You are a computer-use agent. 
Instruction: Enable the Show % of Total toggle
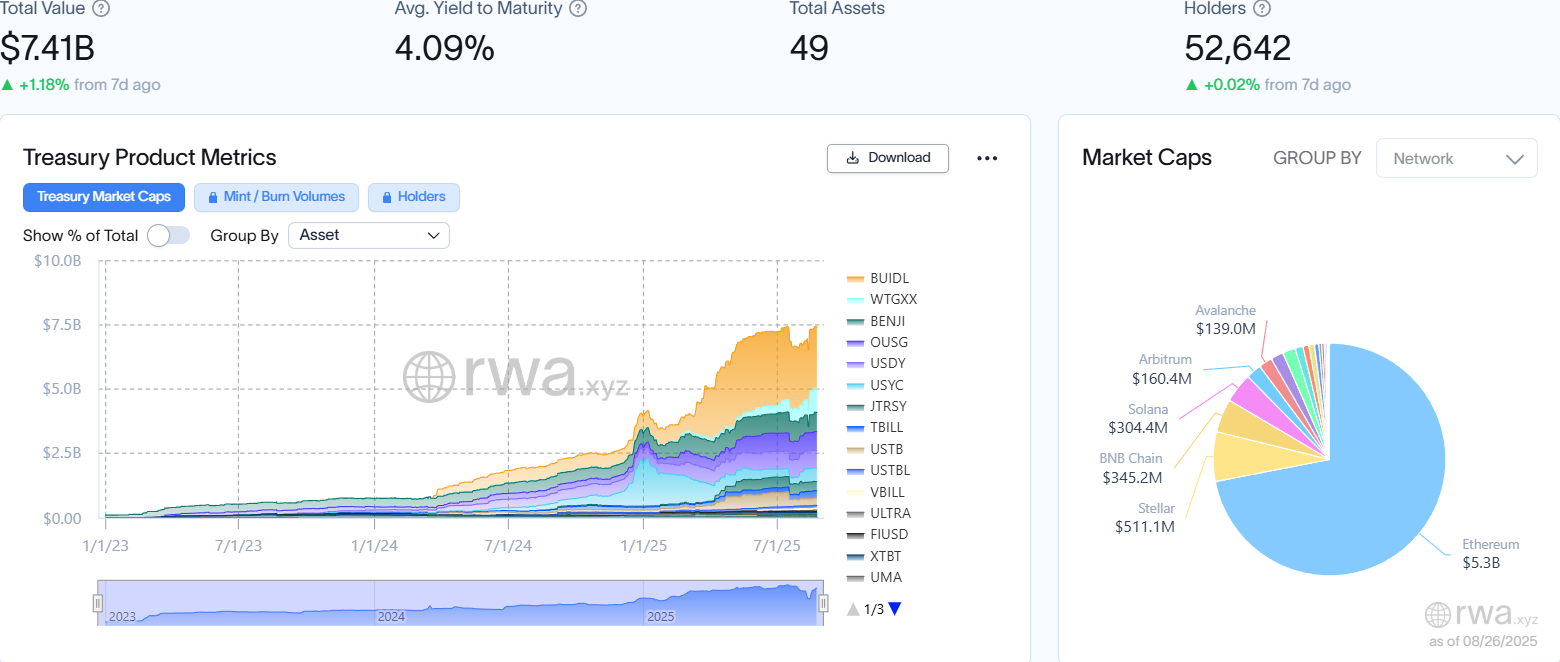click(168, 235)
